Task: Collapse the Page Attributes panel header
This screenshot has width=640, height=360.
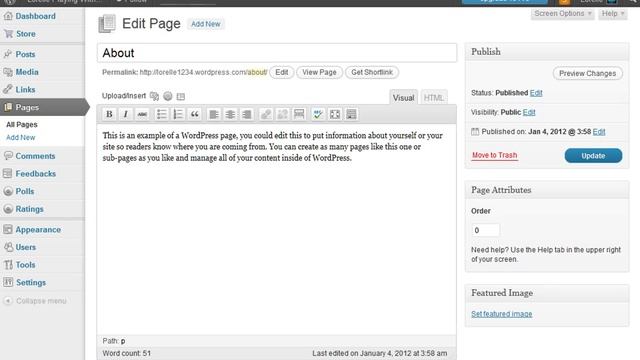Action: point(547,190)
